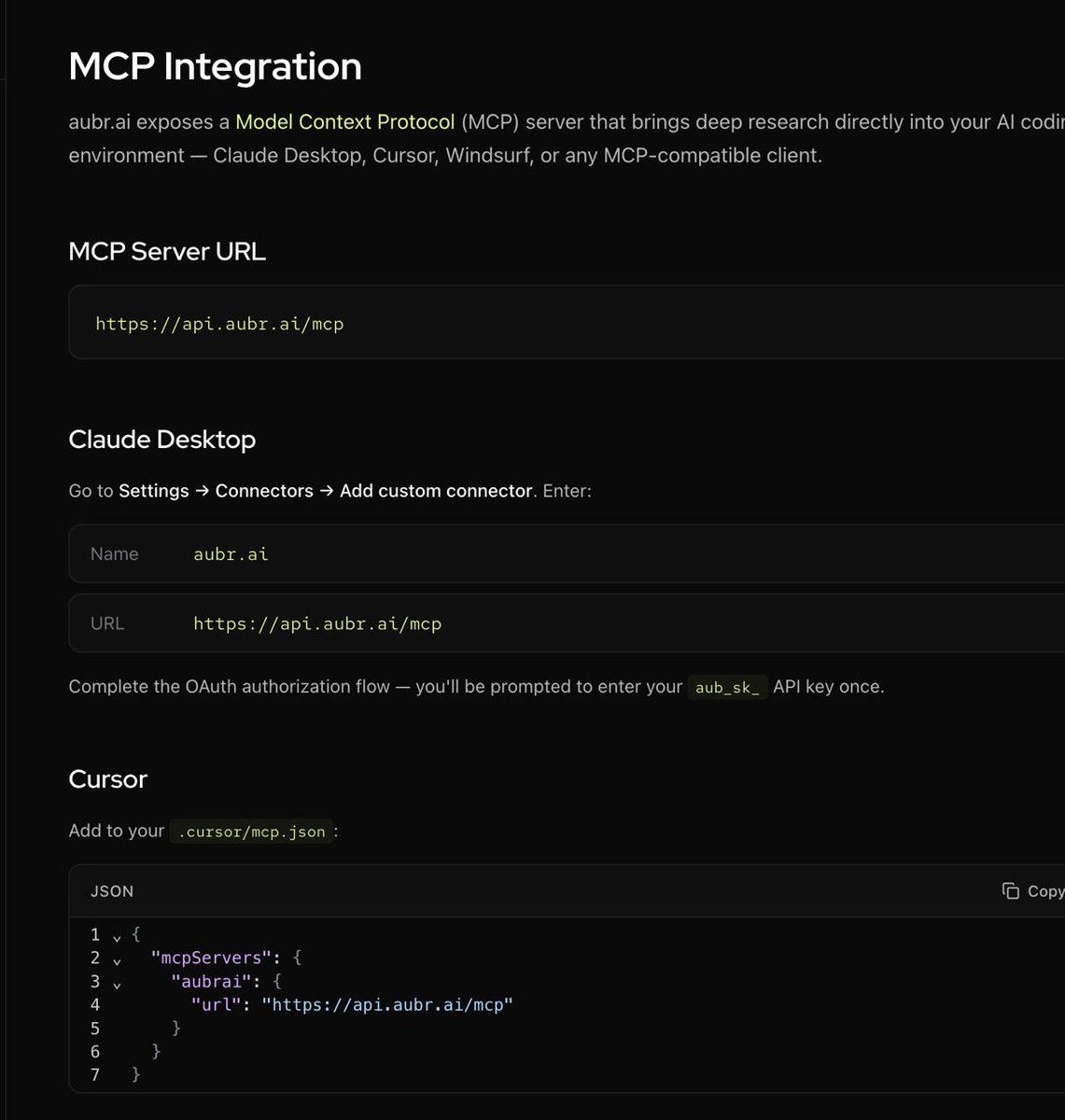Click the "mcpServers" key in the JSON
Viewport: 1065px width, 1120px height.
click(212, 959)
